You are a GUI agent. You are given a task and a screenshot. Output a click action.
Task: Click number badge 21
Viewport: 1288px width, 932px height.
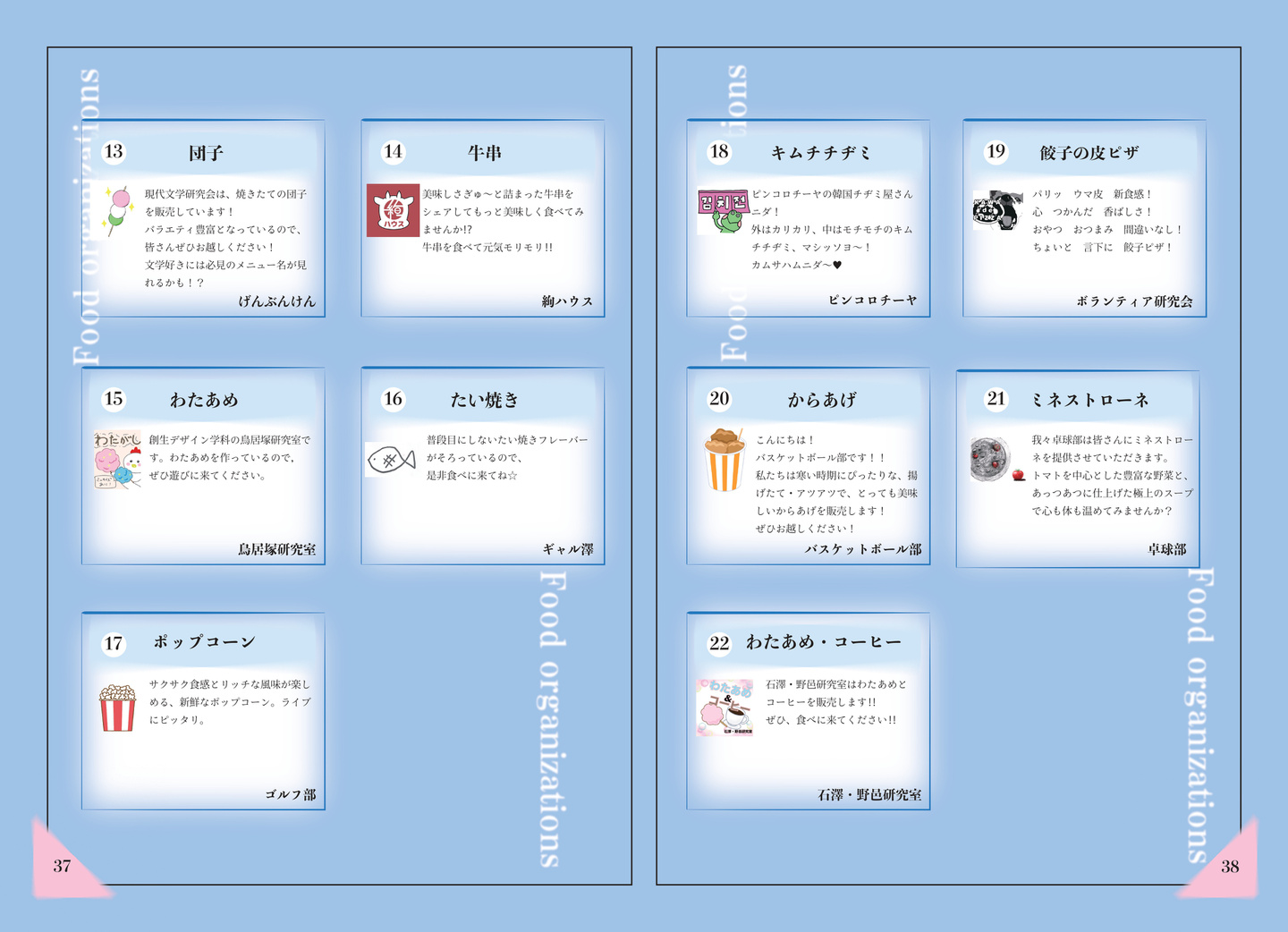(996, 399)
